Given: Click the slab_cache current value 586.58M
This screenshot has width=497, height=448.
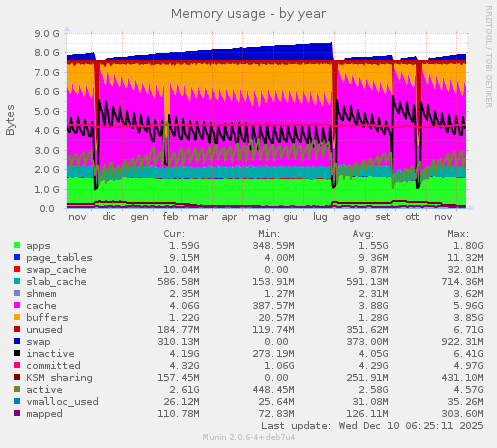Looking at the screenshot, I should point(178,282).
